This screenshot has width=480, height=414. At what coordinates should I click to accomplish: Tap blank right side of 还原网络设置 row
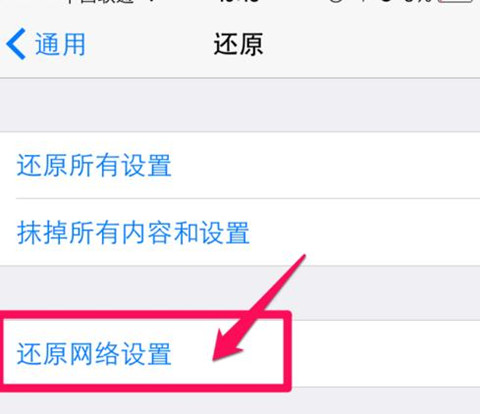386,354
